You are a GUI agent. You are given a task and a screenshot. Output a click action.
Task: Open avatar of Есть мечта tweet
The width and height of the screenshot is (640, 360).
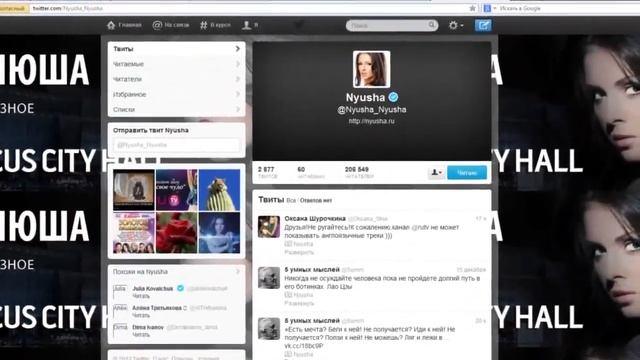coord(269,329)
